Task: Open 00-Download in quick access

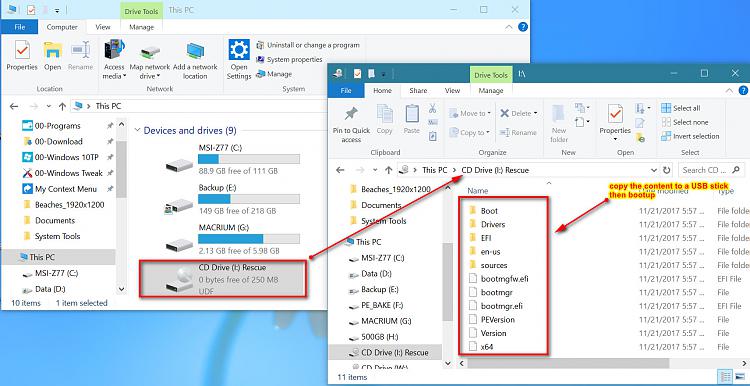Action: pyautogui.click(x=58, y=142)
